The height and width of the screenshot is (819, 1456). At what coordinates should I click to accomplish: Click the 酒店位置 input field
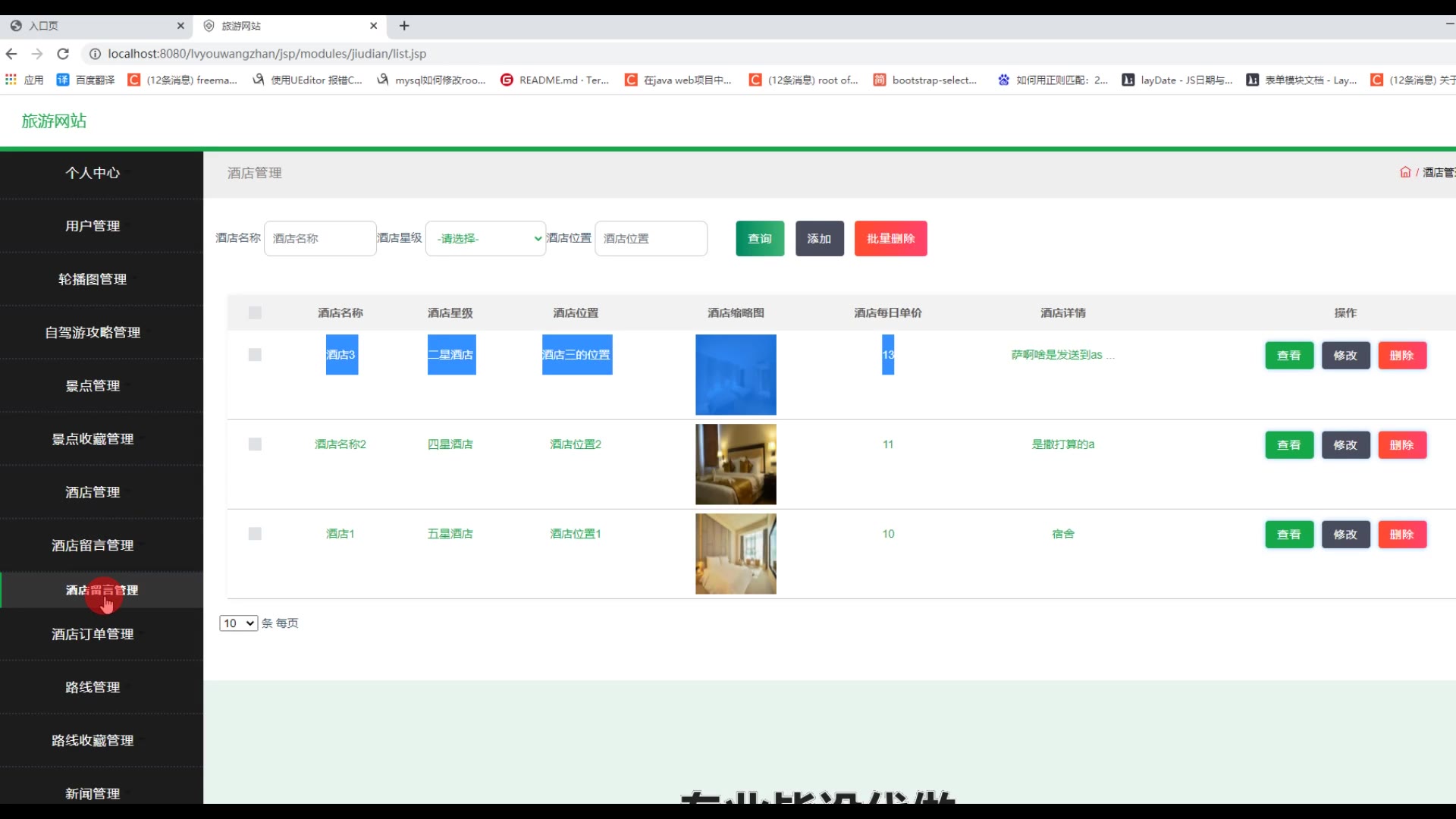pyautogui.click(x=651, y=238)
